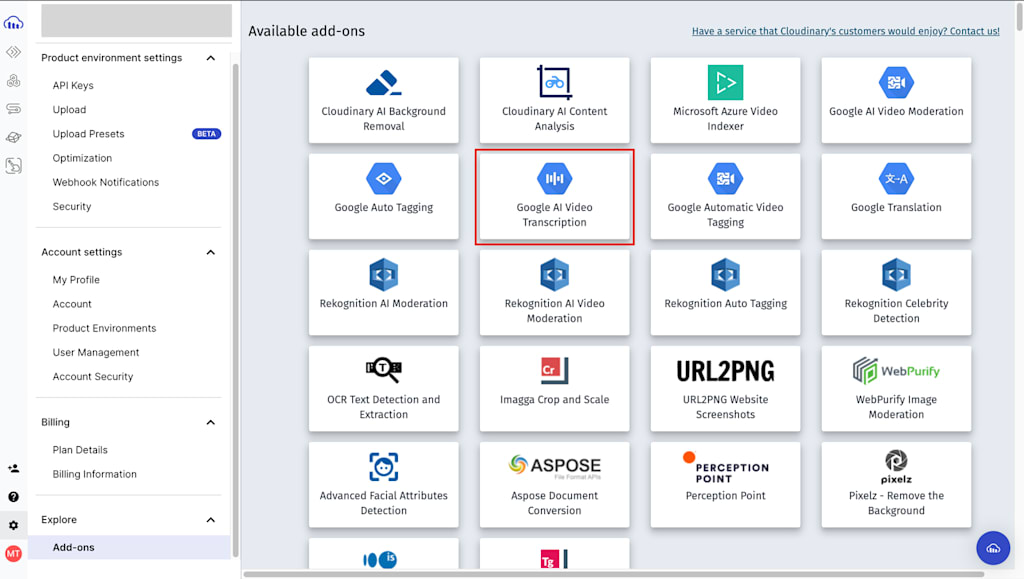This screenshot has width=1024, height=579.
Task: Click 'OCR Text Detection and Extraction' label
Action: click(383, 407)
